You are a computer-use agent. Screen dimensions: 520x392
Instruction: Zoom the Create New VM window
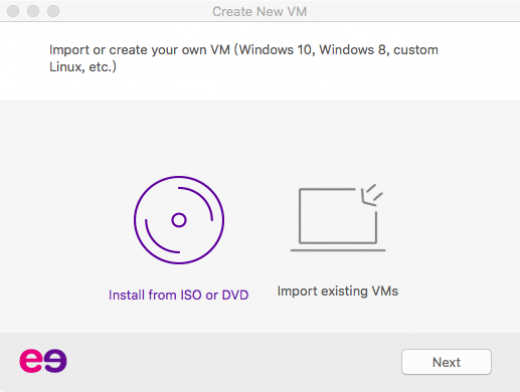click(53, 11)
